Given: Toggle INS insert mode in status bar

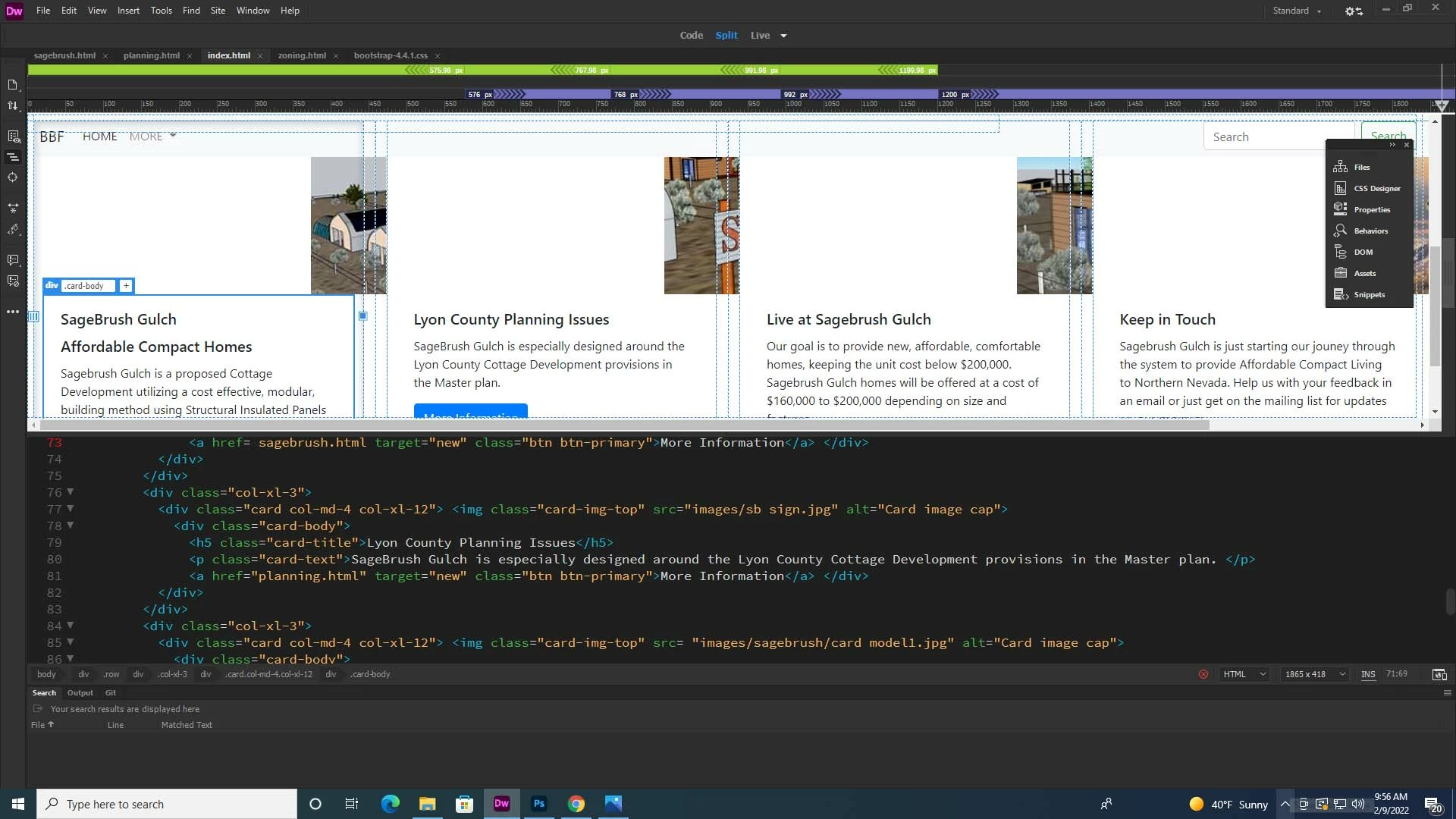Looking at the screenshot, I should point(1368,674).
